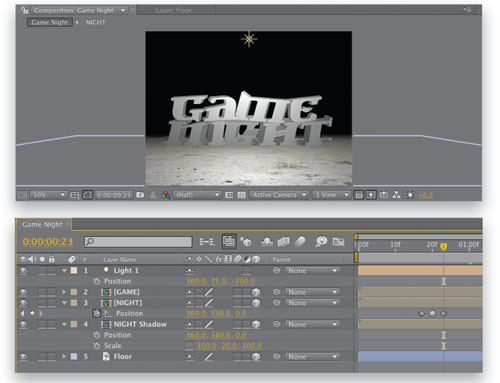Click the Position stopwatch of the [NIGHT] layer
Screen dimensions: 500x383
click(96, 313)
